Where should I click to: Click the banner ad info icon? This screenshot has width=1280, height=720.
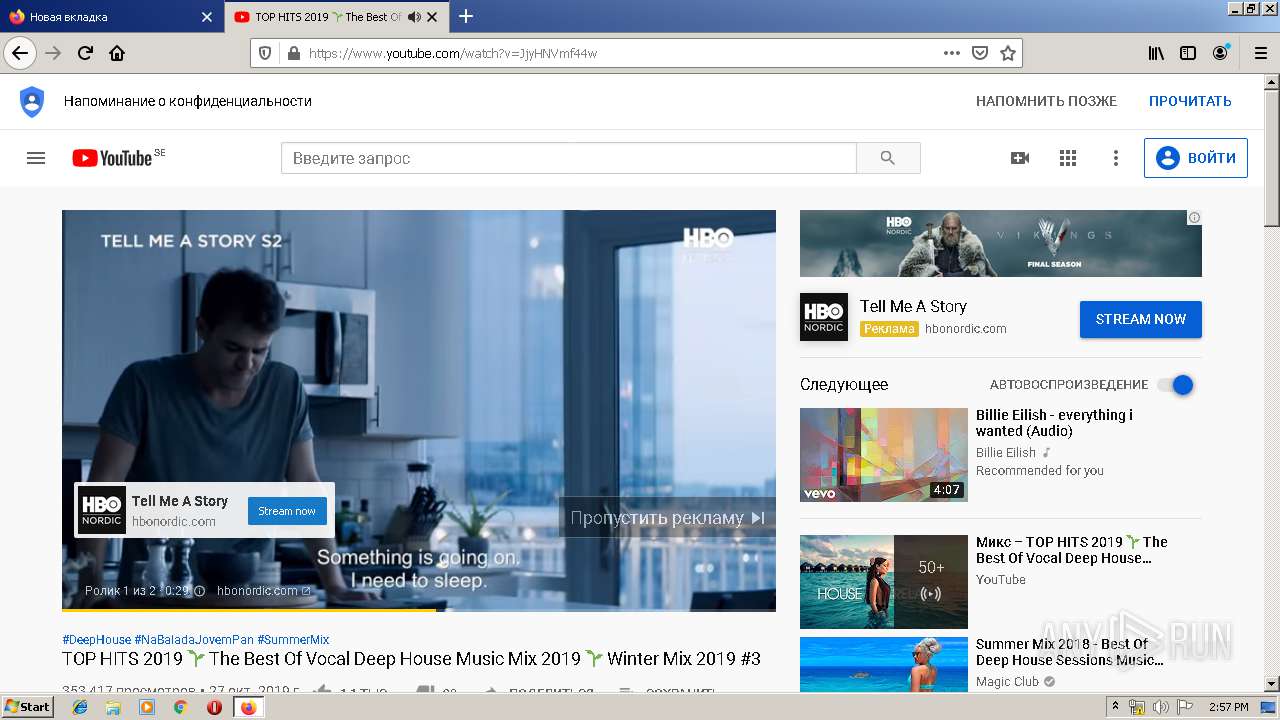click(x=1194, y=217)
